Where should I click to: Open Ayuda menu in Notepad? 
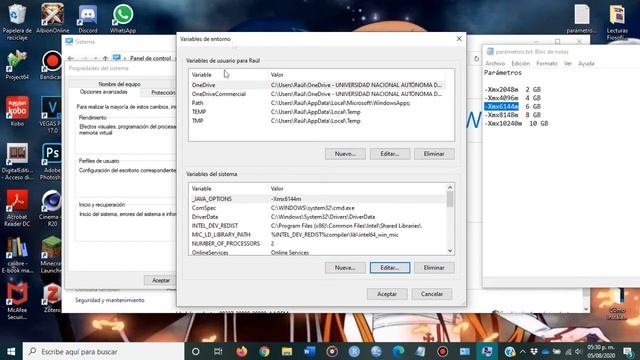[x=586, y=64]
